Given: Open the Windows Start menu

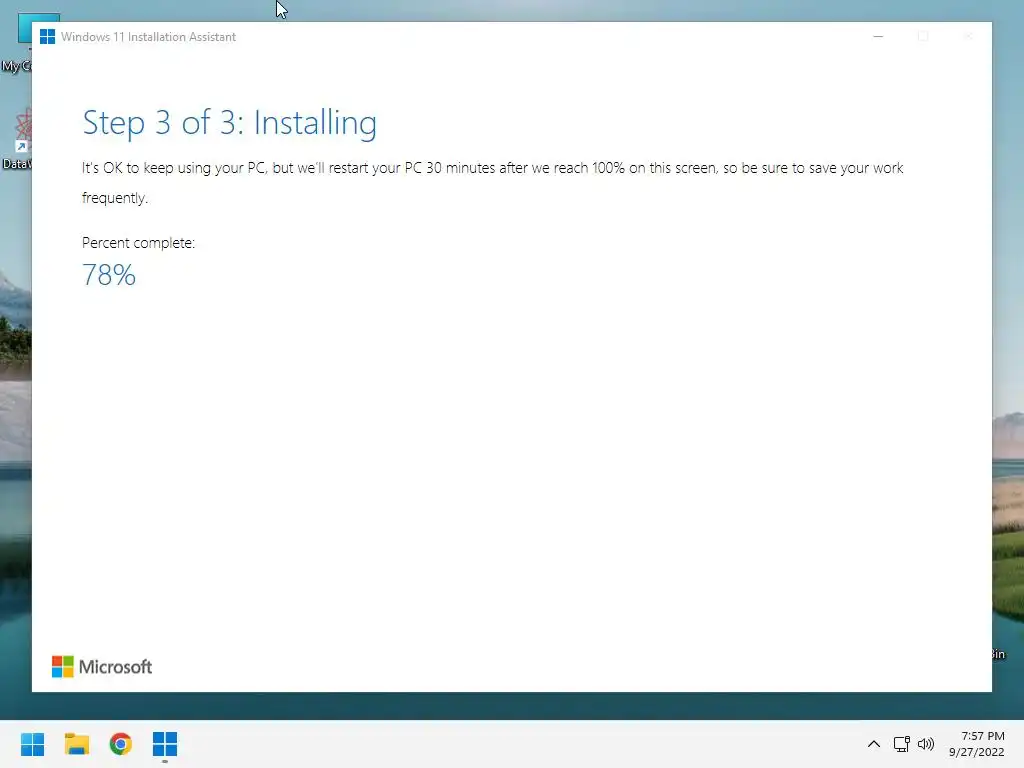Looking at the screenshot, I should point(33,744).
